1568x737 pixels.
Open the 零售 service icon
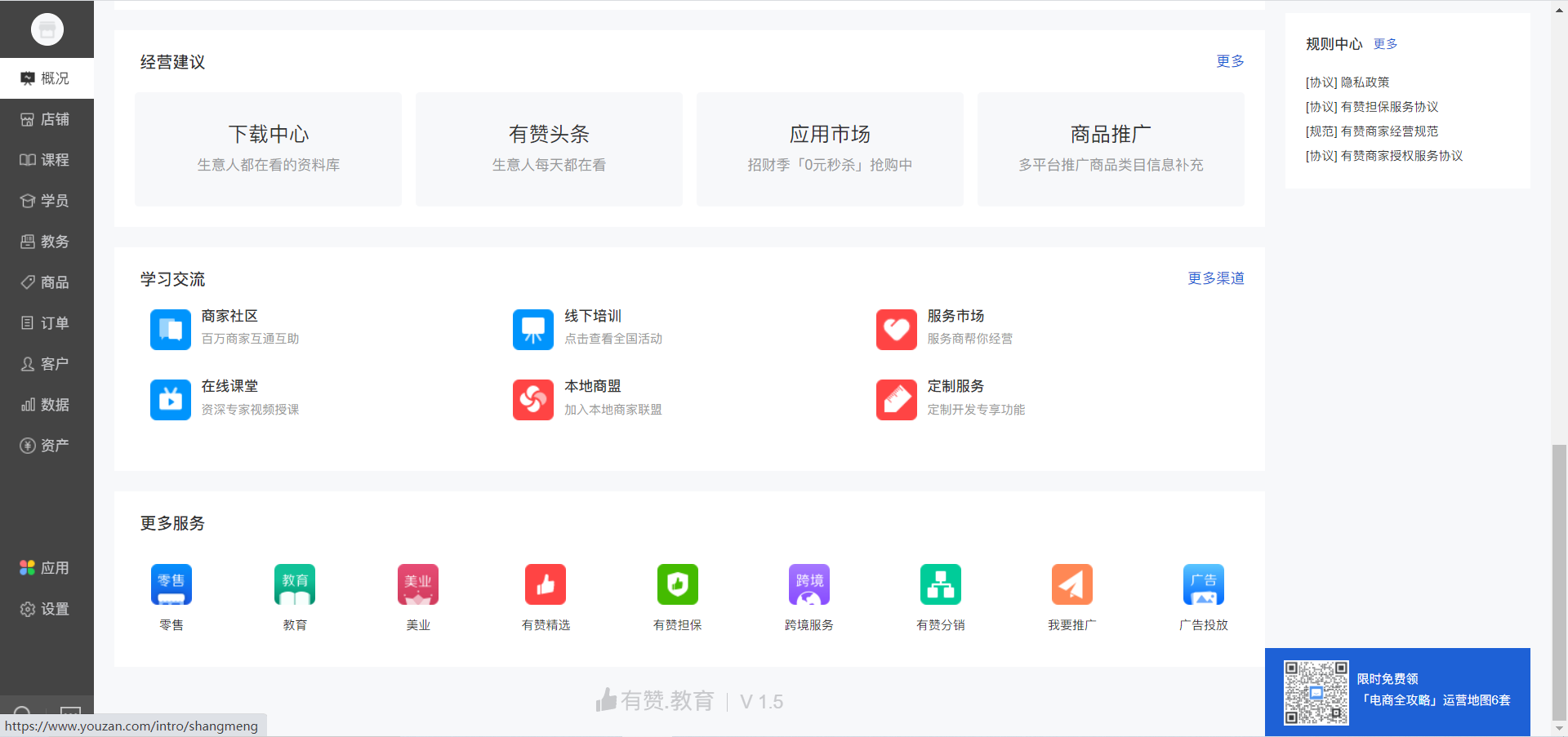[171, 584]
